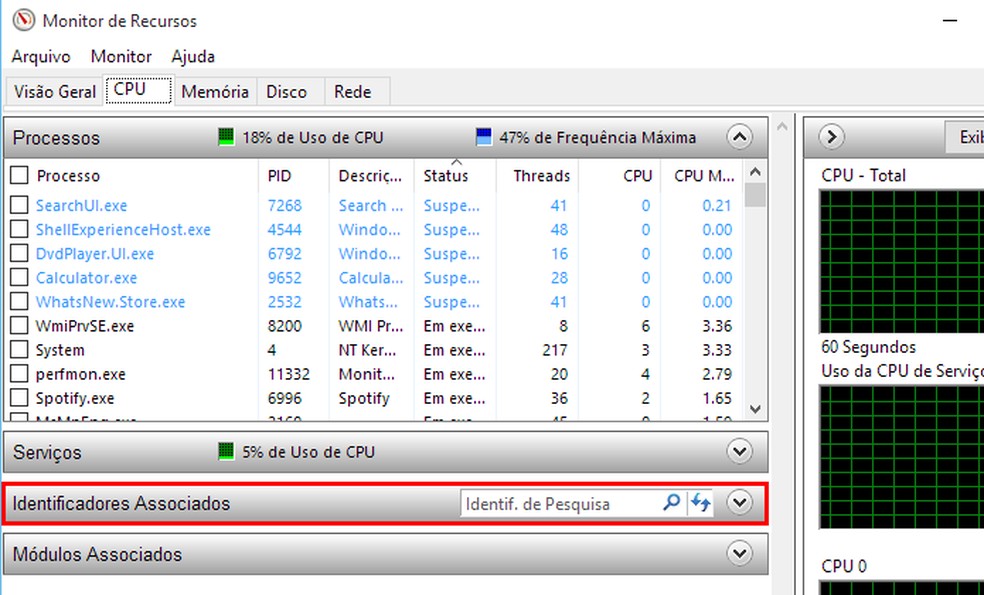Click the refresh arrows icon next to search
The image size is (984, 595).
point(700,503)
